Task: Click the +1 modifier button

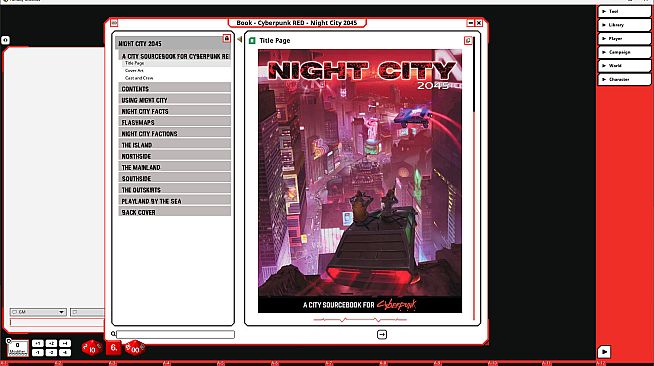Action: pos(38,343)
